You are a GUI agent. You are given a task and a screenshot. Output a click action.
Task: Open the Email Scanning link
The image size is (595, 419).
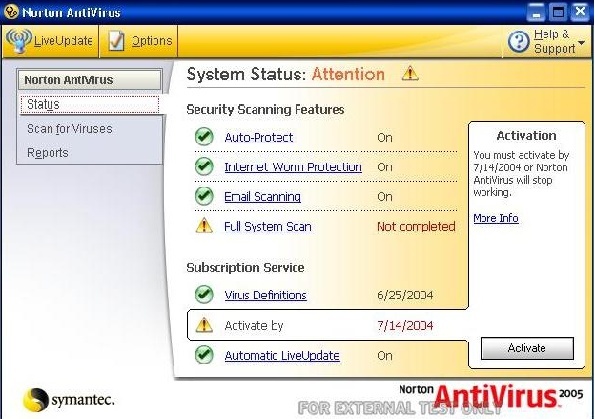tap(263, 197)
